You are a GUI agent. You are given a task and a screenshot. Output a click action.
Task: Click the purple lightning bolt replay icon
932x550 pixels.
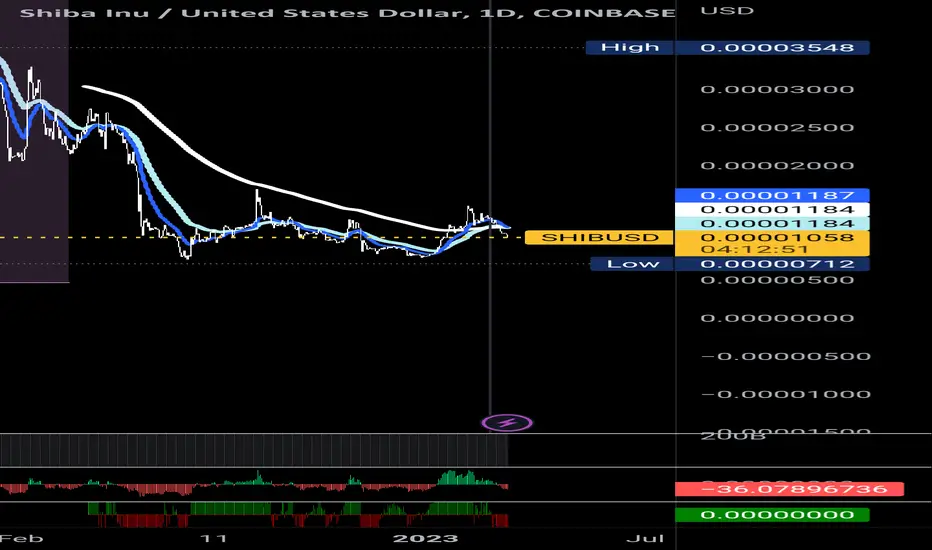pyautogui.click(x=507, y=423)
